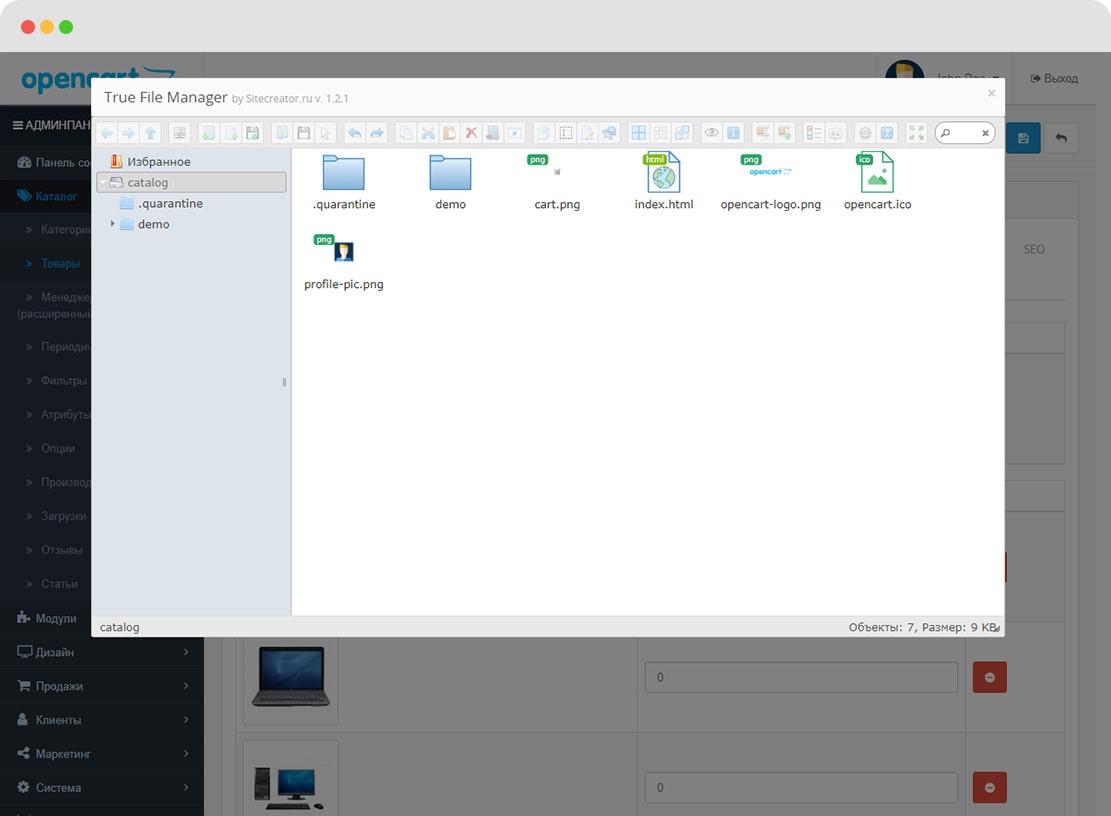Select the opencart-logo.png file

point(770,183)
